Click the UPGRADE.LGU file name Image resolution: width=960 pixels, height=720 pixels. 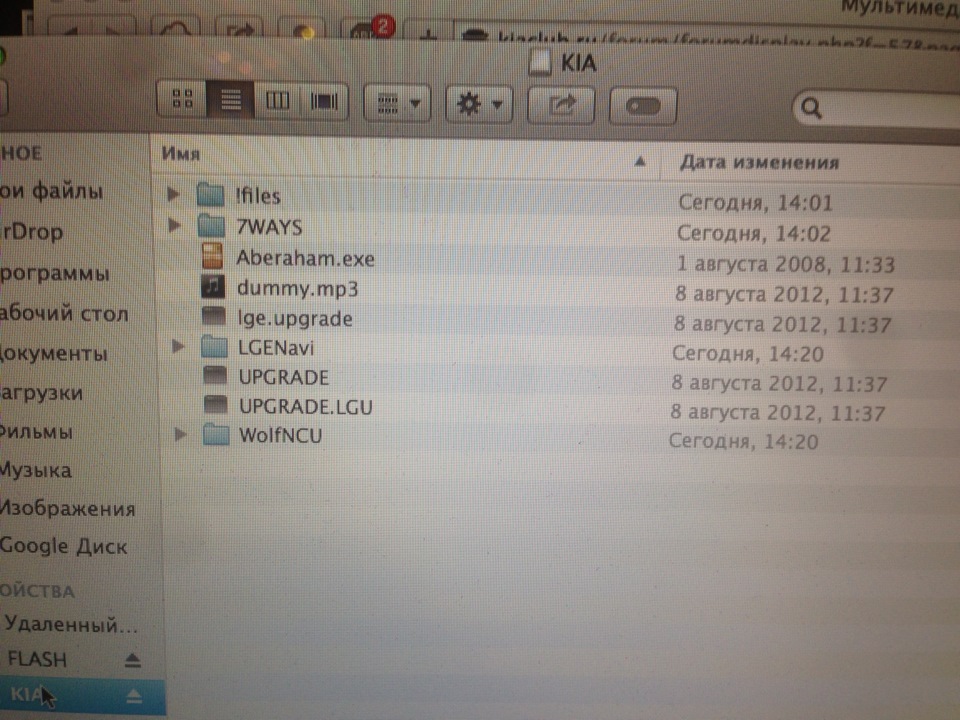[306, 407]
